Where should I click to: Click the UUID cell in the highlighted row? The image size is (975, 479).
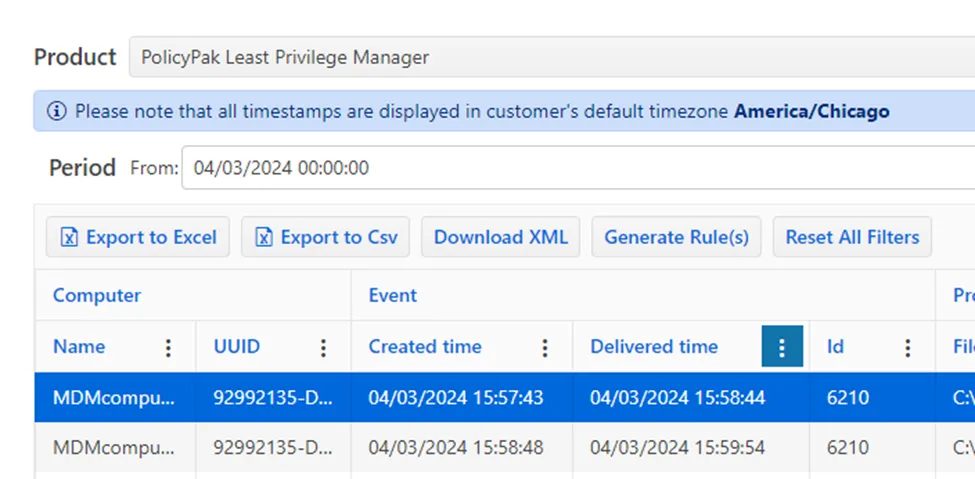[x=274, y=398]
